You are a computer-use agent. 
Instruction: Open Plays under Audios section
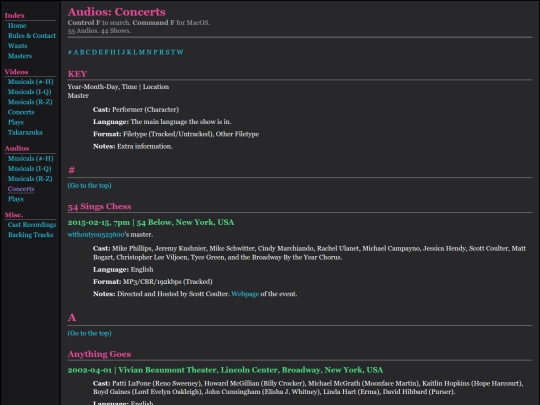(16, 199)
